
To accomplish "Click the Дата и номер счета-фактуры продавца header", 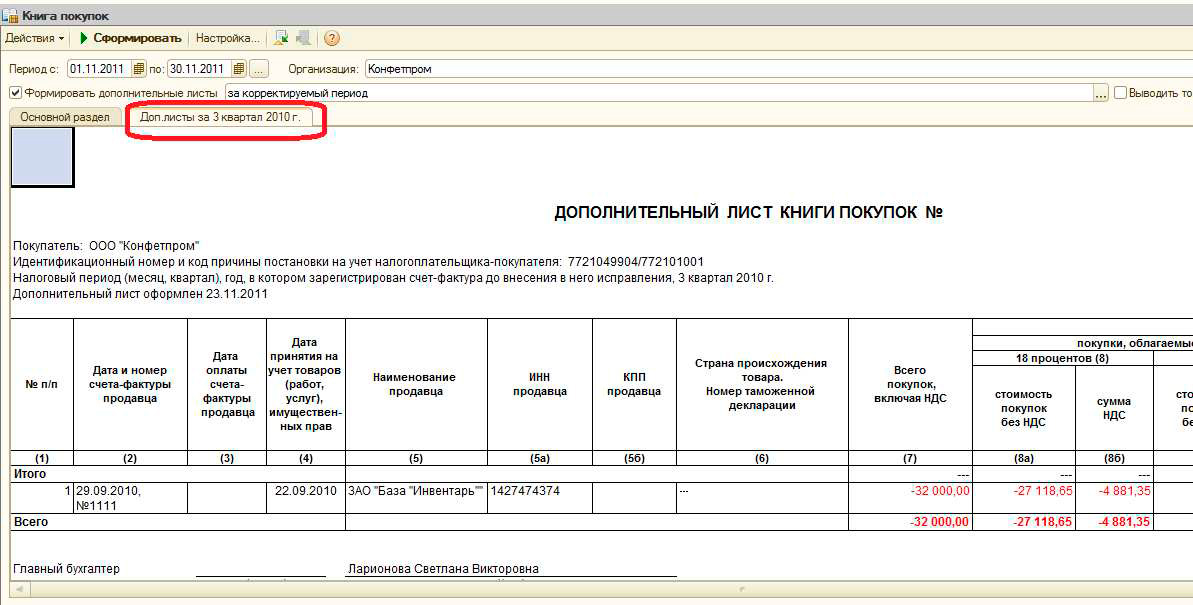I will point(130,384).
